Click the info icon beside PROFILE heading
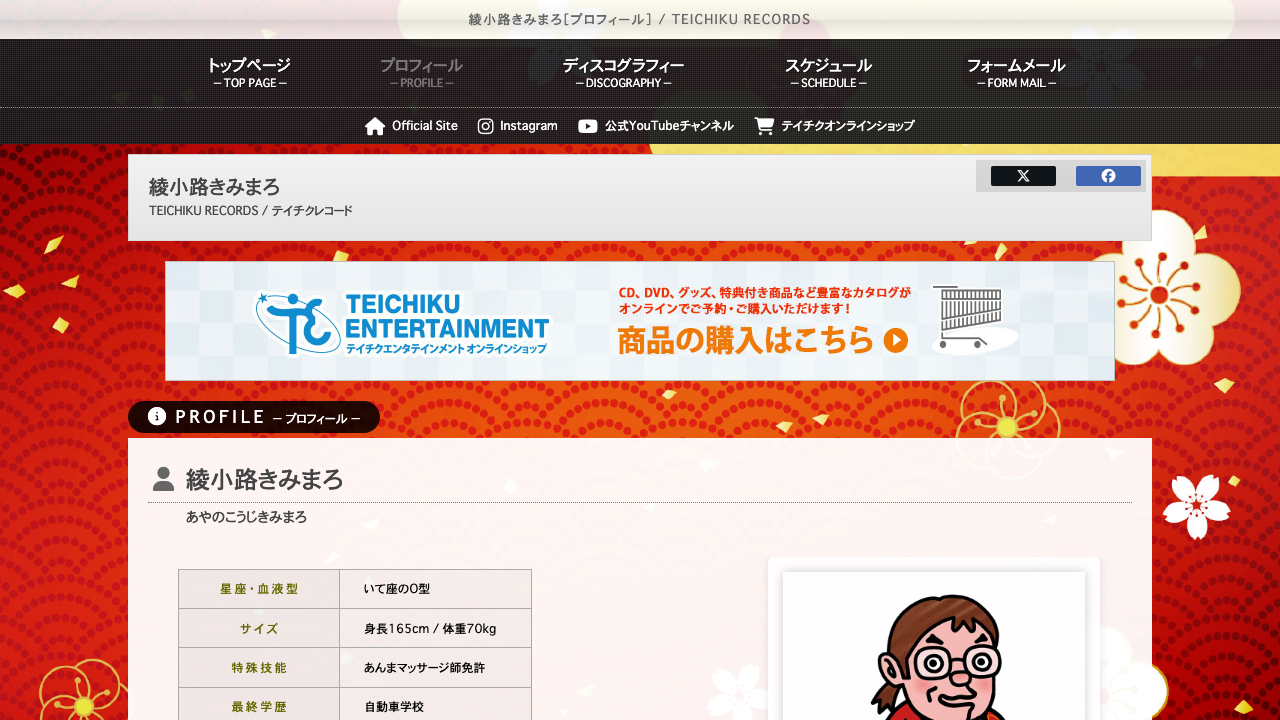 point(157,417)
